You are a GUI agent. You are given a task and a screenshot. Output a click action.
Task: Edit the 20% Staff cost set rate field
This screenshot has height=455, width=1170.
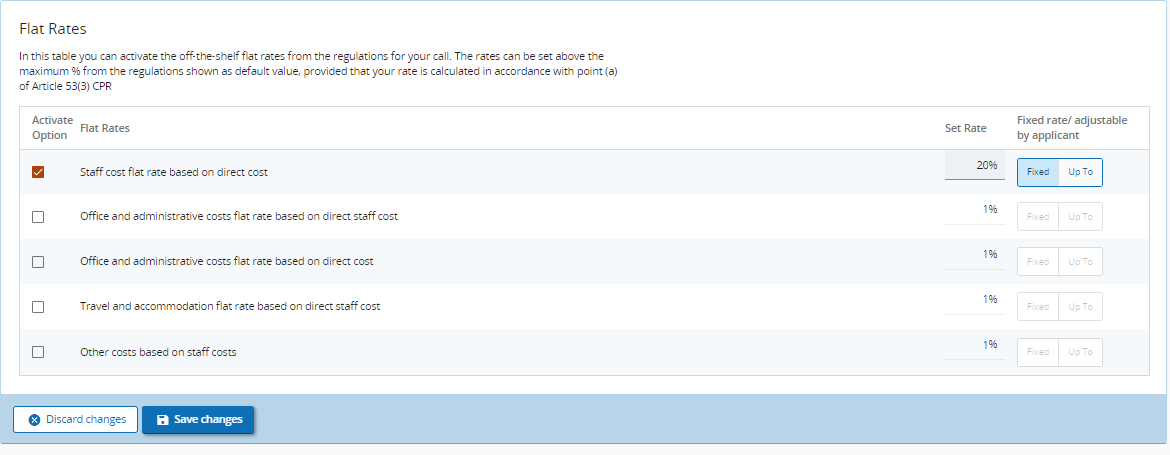coord(974,166)
